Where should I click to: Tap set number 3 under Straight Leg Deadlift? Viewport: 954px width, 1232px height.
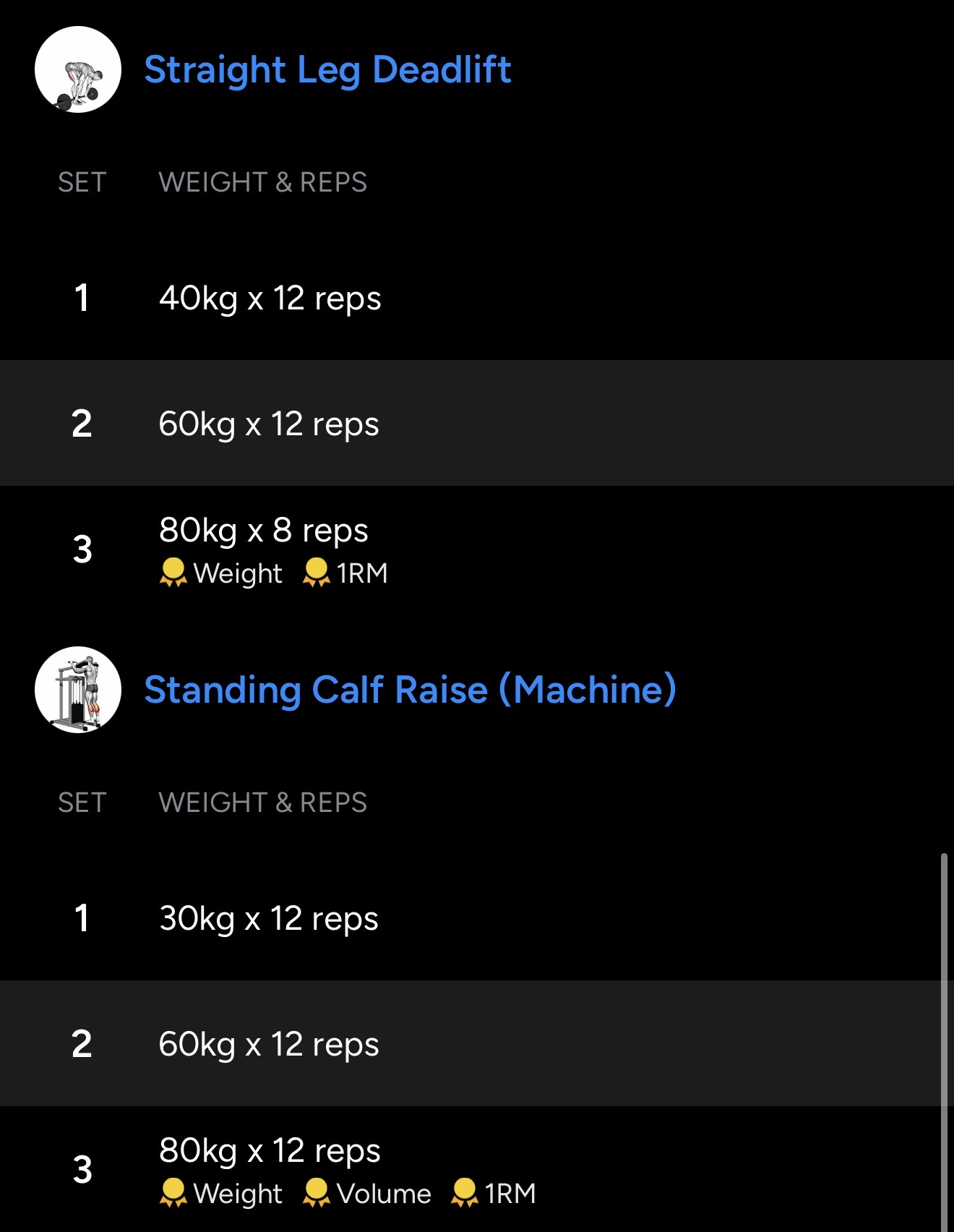pyautogui.click(x=82, y=549)
